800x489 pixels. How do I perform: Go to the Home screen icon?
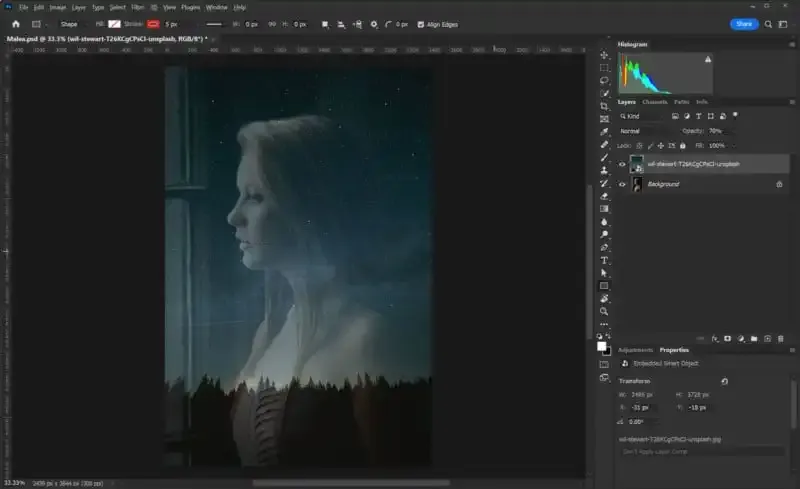16,24
